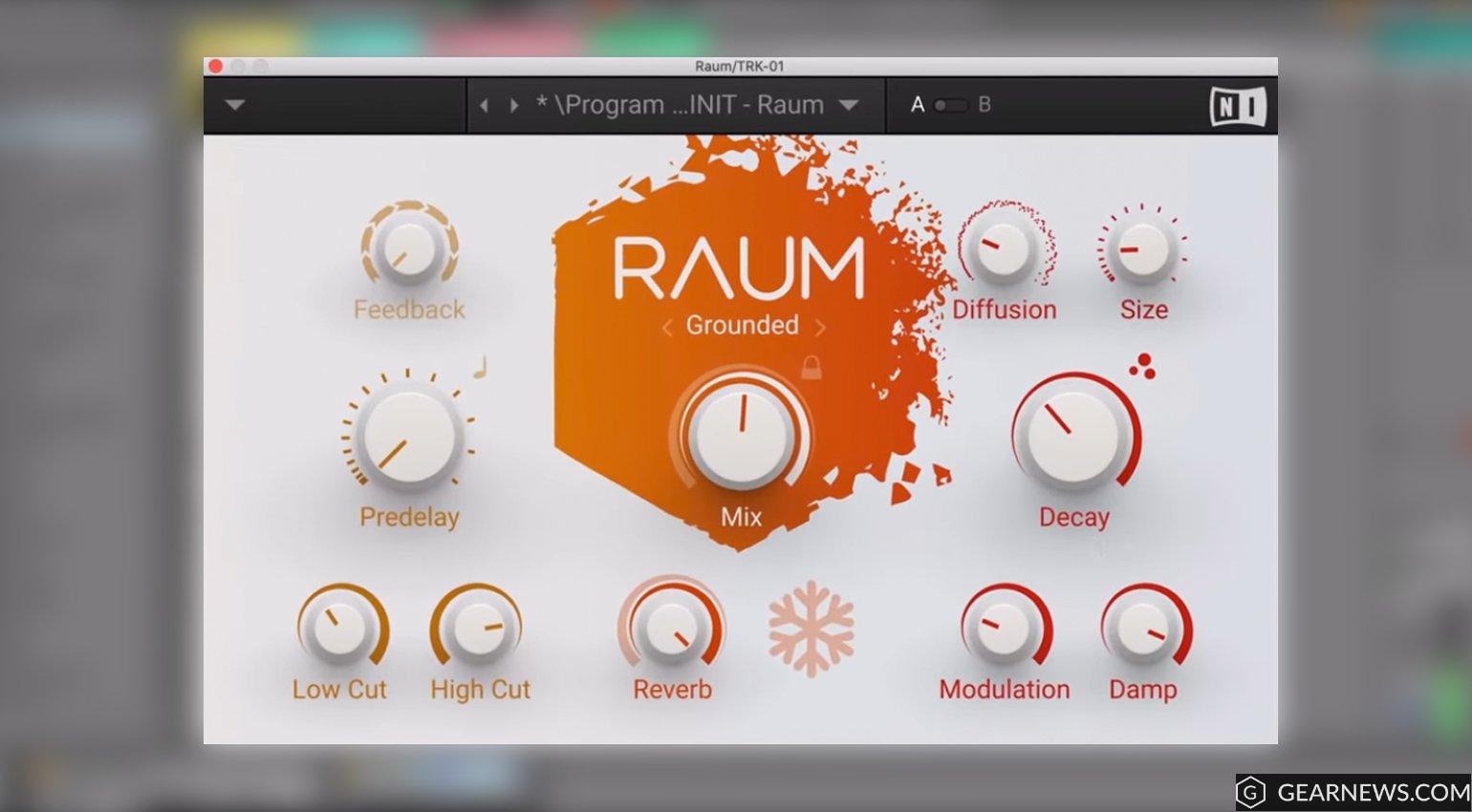This screenshot has height=812, width=1472.
Task: Click the Reverb label
Action: tap(672, 689)
